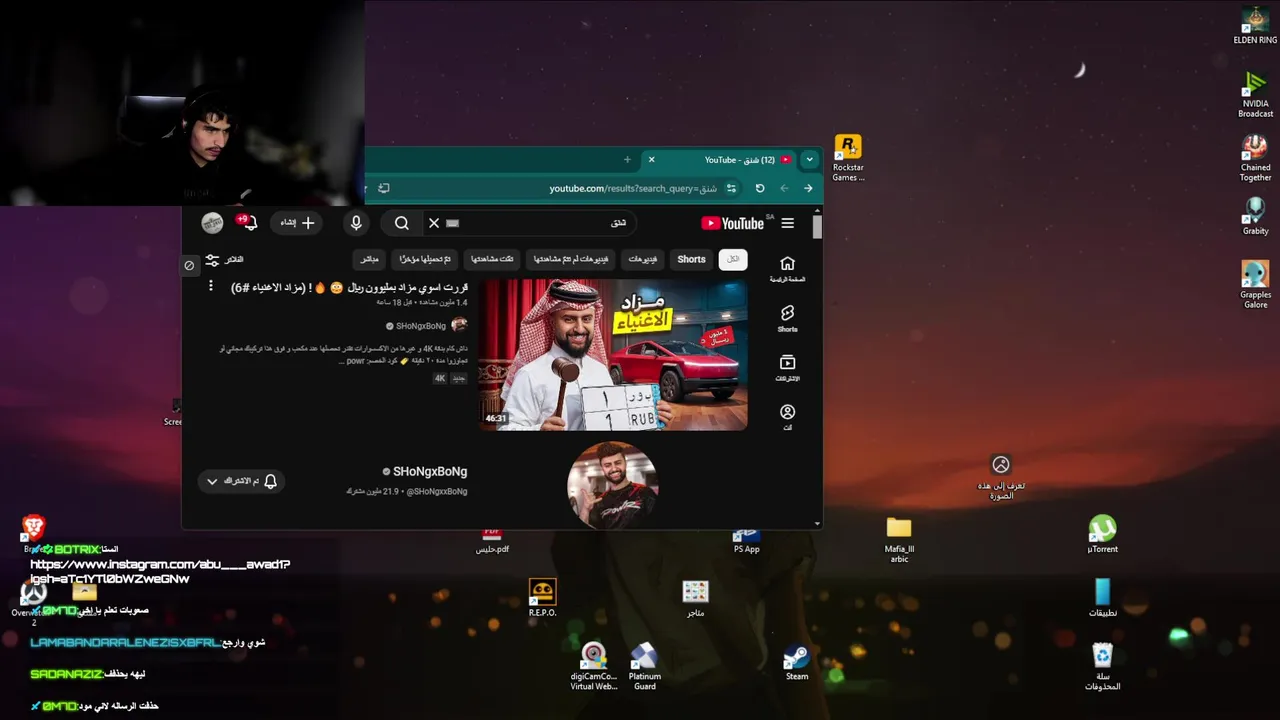This screenshot has height=720, width=1280.
Task: Click browser forward arrow
Action: [x=808, y=188]
